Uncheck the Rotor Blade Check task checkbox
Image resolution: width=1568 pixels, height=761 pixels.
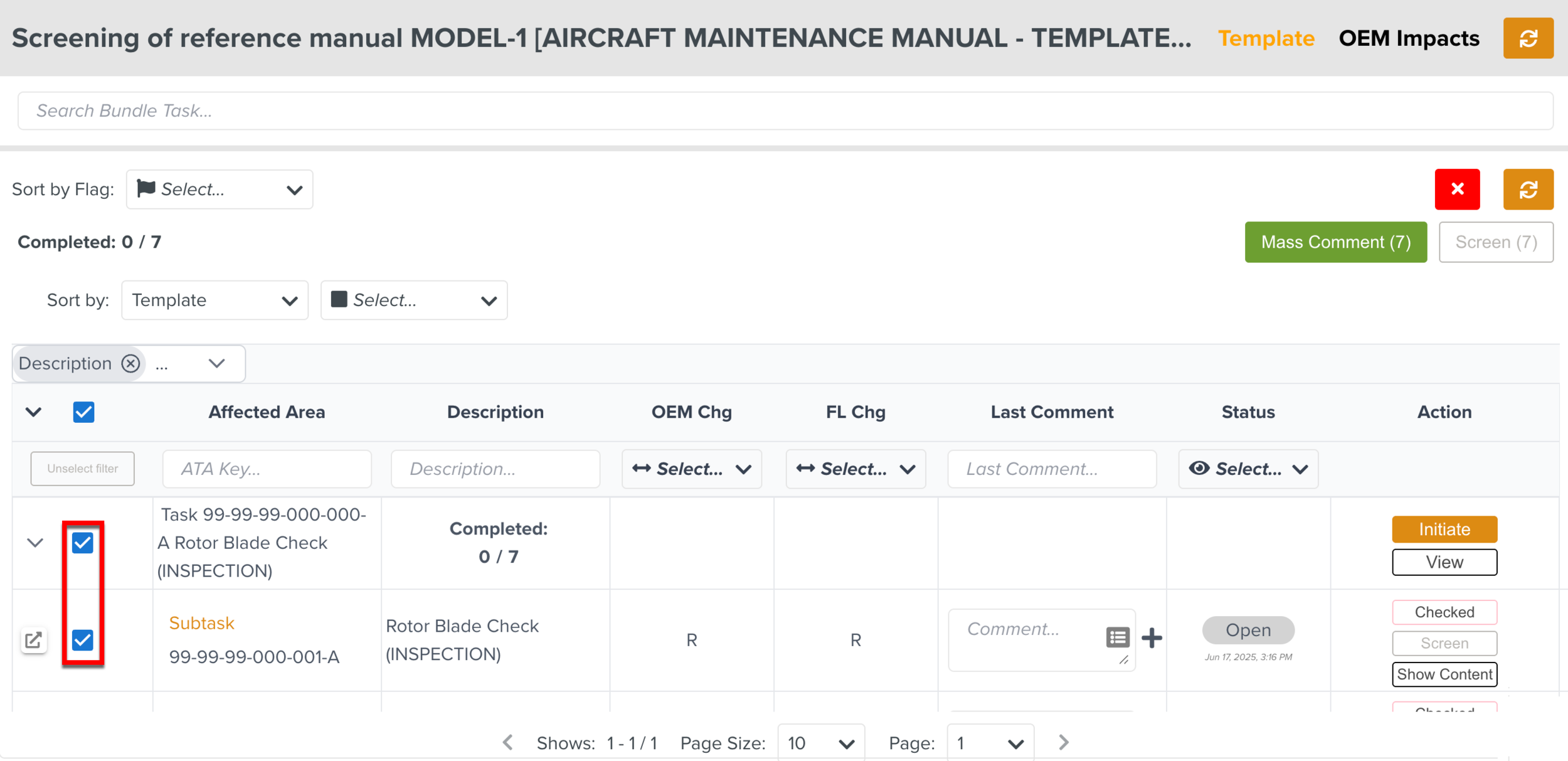point(83,543)
